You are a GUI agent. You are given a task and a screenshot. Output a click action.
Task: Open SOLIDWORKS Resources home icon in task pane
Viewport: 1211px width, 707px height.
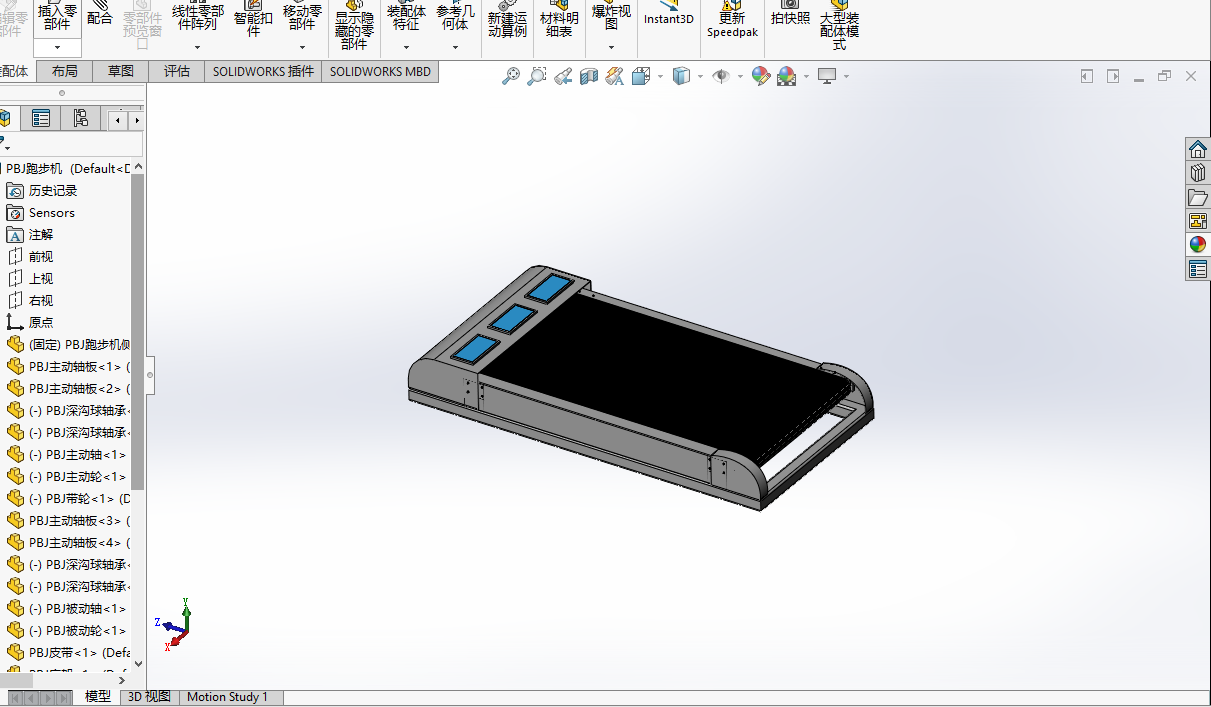1197,149
